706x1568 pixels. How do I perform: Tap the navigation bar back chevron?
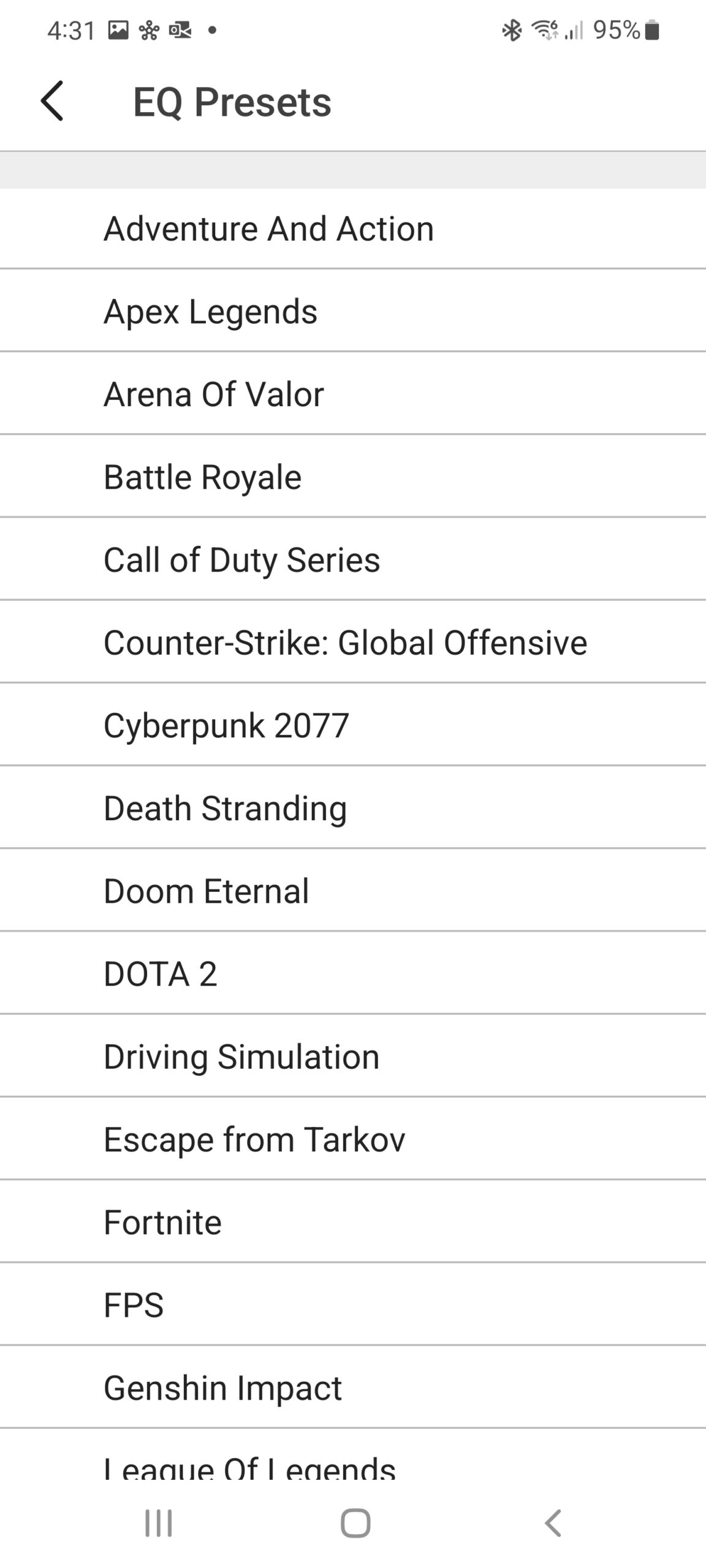point(553,1523)
